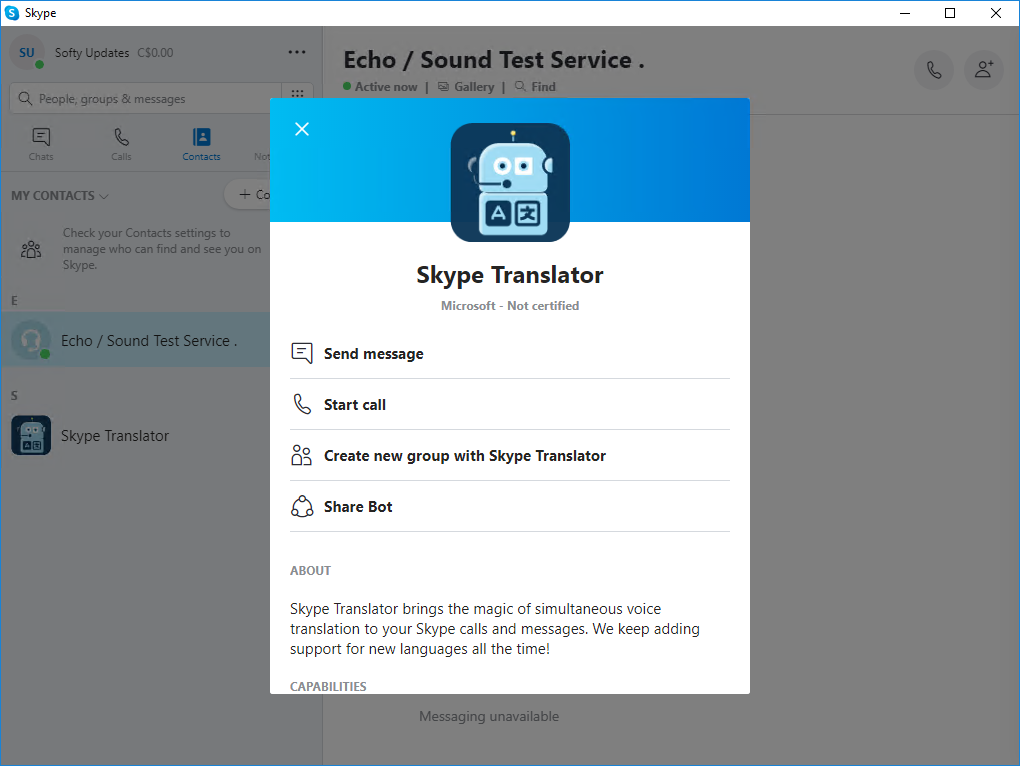Click the Skype logo in title bar

pyautogui.click(x=12, y=13)
